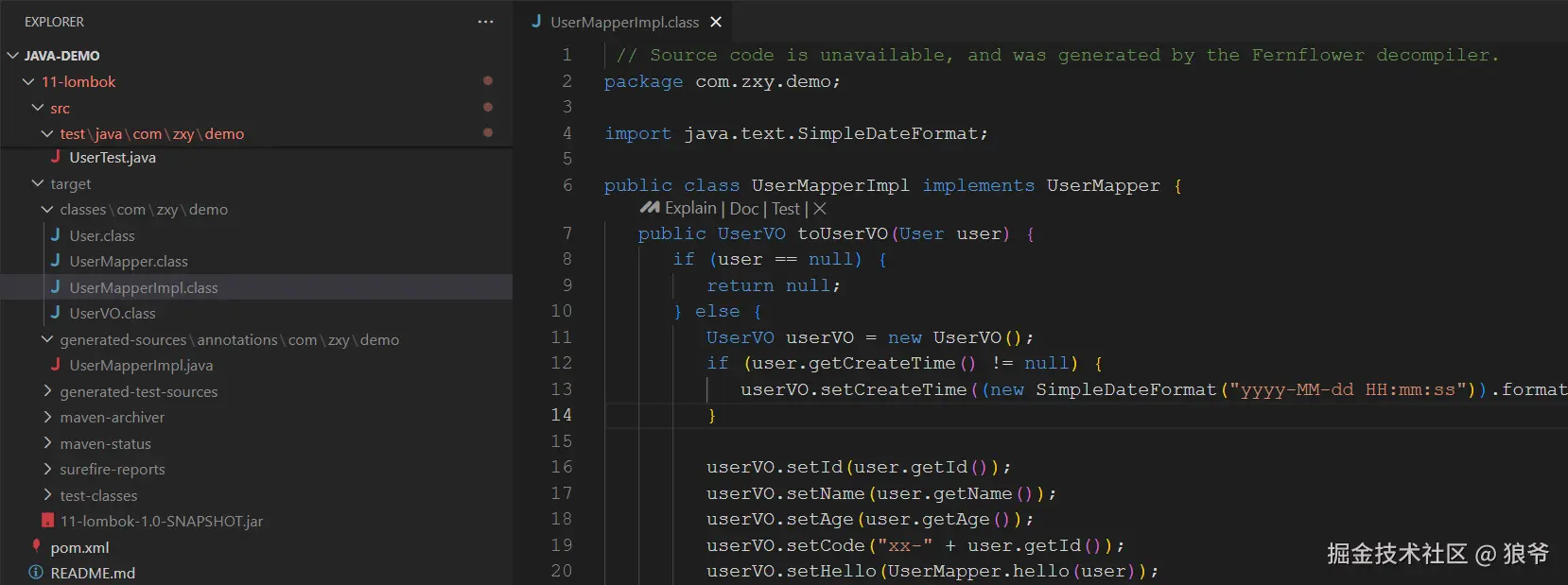The width and height of the screenshot is (1568, 585).
Task: Click the 'package' keyword on line 2
Action: coord(643,81)
